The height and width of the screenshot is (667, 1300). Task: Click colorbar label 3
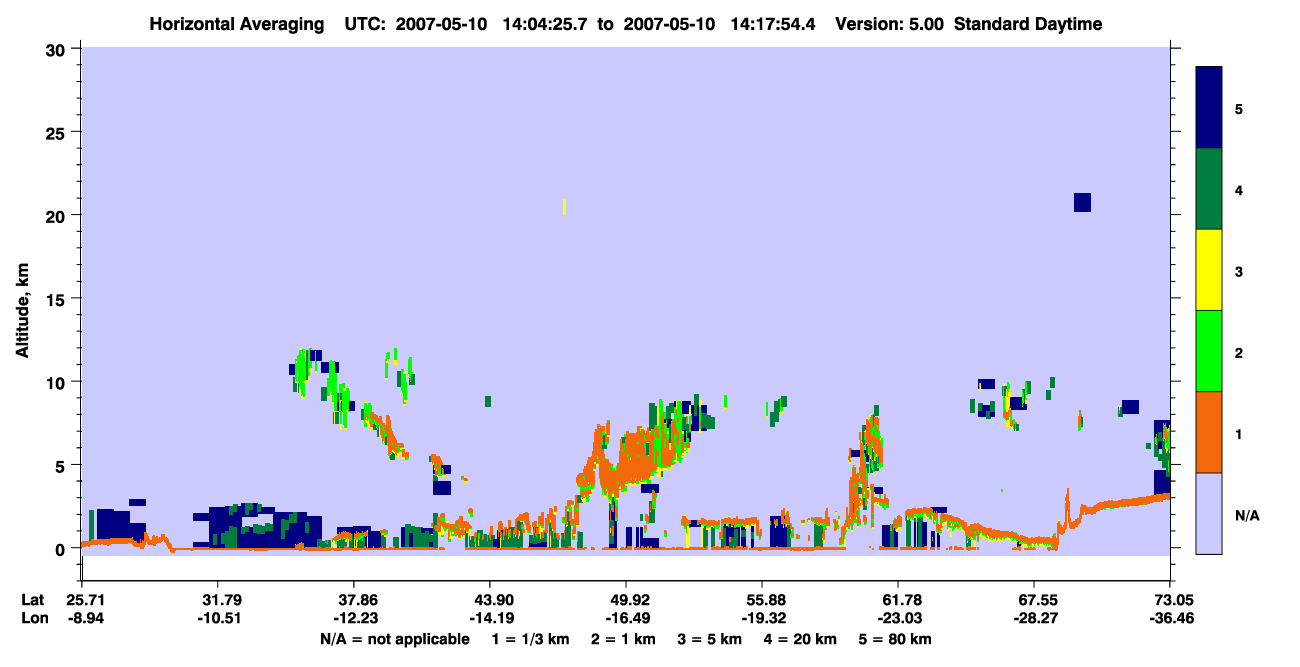point(1239,271)
